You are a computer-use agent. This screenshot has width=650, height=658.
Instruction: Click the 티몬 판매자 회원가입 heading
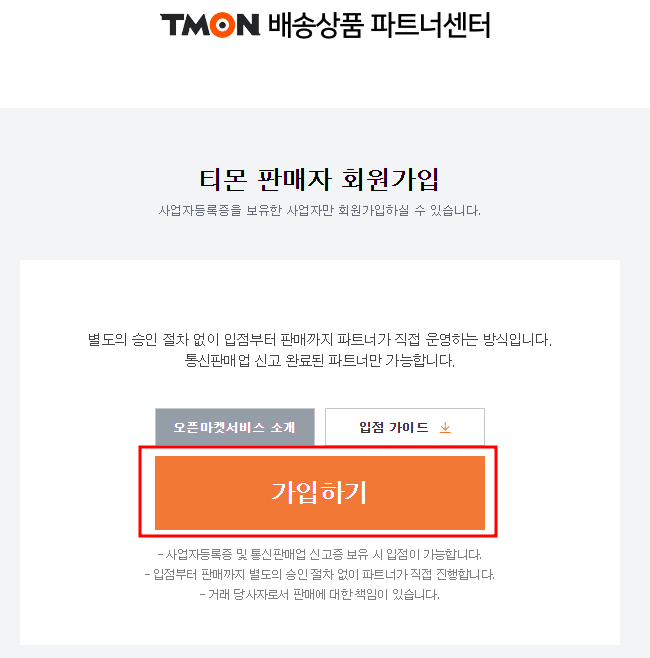pos(319,180)
